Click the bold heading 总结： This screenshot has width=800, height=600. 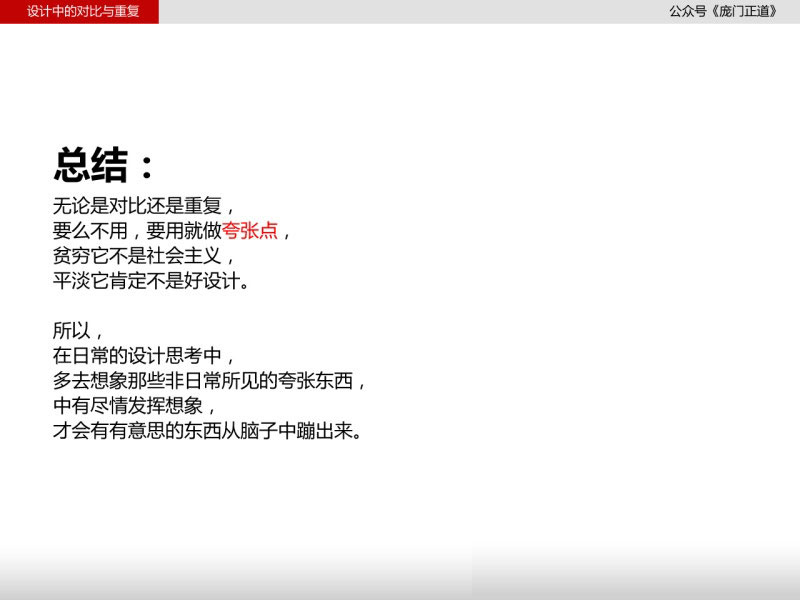(x=104, y=165)
